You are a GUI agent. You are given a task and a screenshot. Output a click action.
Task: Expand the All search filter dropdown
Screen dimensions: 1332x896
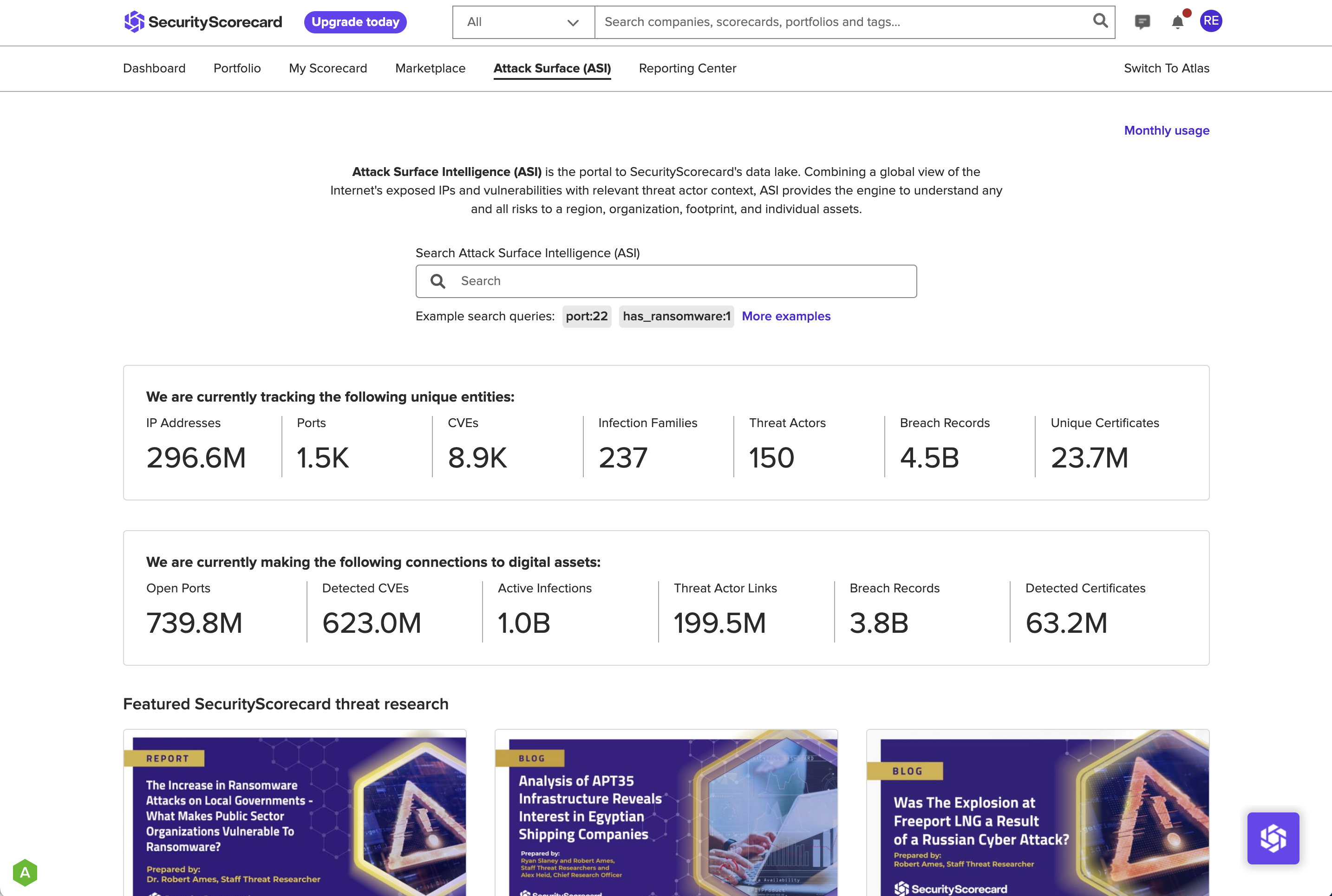pos(523,22)
